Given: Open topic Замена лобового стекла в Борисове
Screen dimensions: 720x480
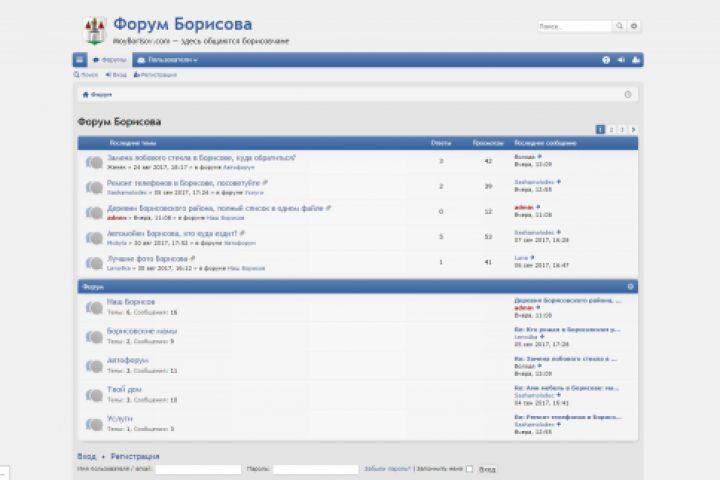Looking at the screenshot, I should tap(201, 158).
